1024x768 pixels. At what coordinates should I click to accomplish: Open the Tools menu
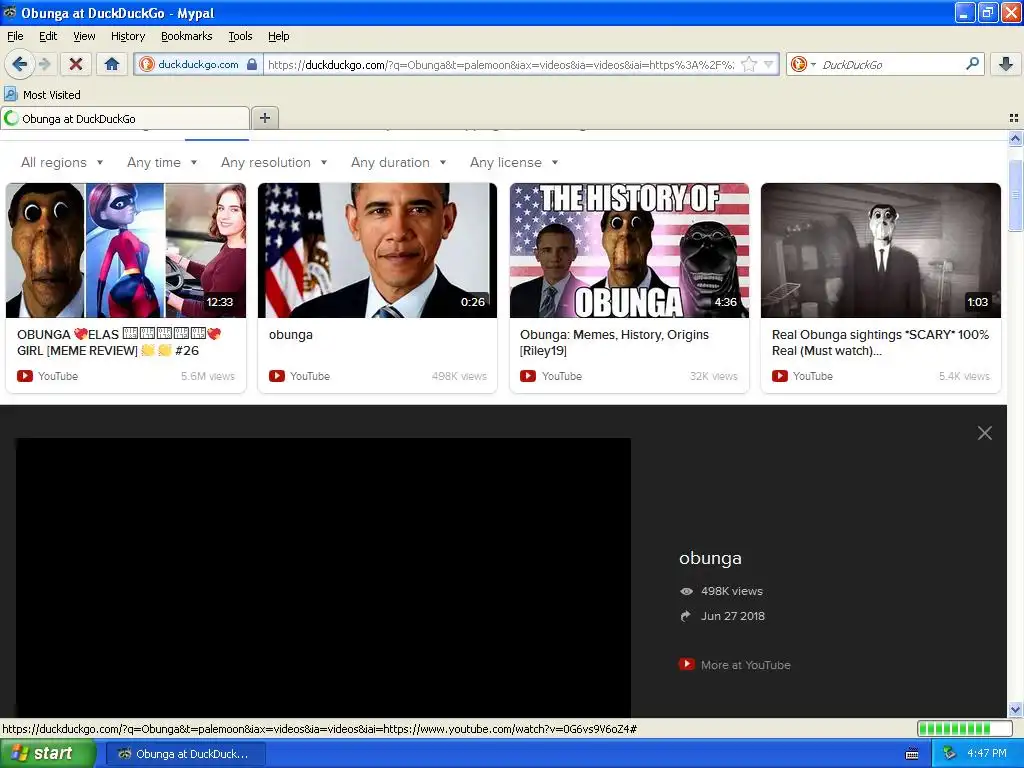click(x=240, y=36)
